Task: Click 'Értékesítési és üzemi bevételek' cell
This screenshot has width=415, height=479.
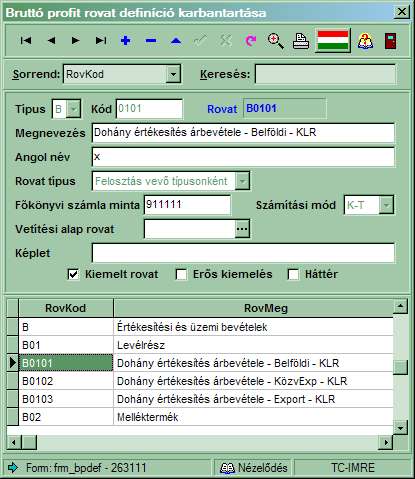Action: pyautogui.click(x=253, y=327)
